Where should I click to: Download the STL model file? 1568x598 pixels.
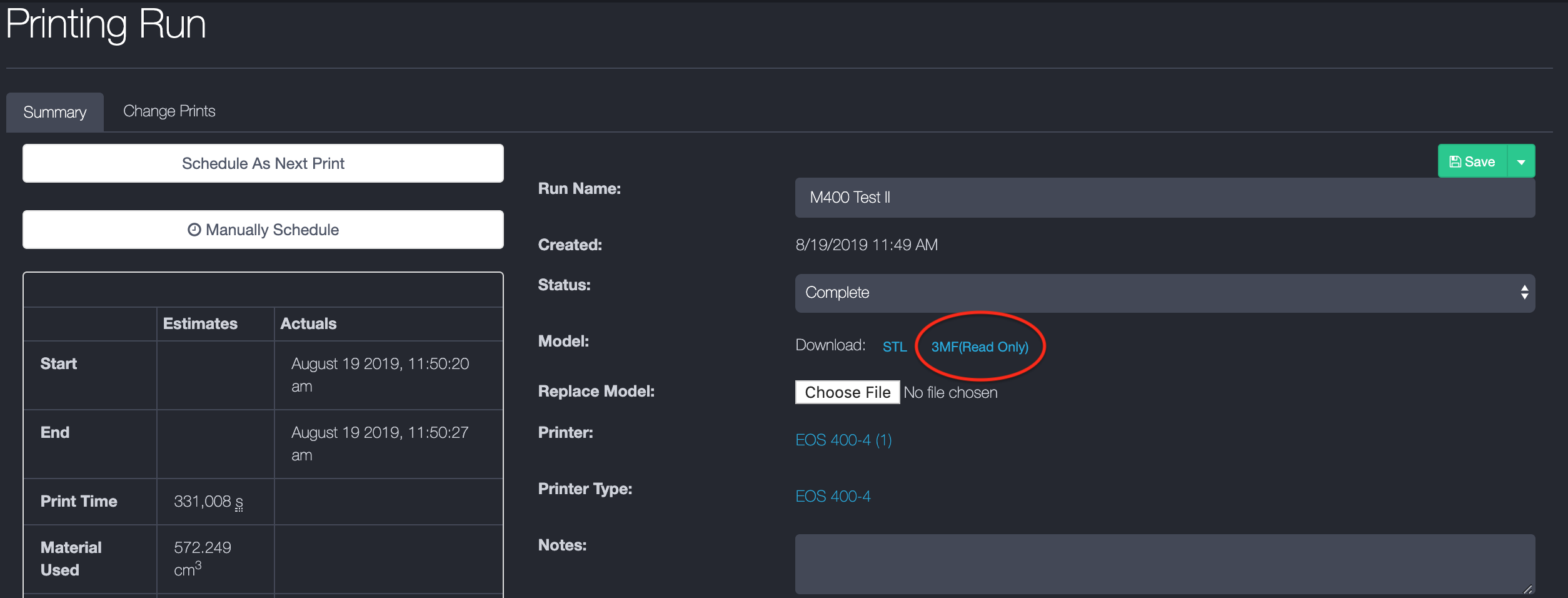click(x=894, y=347)
